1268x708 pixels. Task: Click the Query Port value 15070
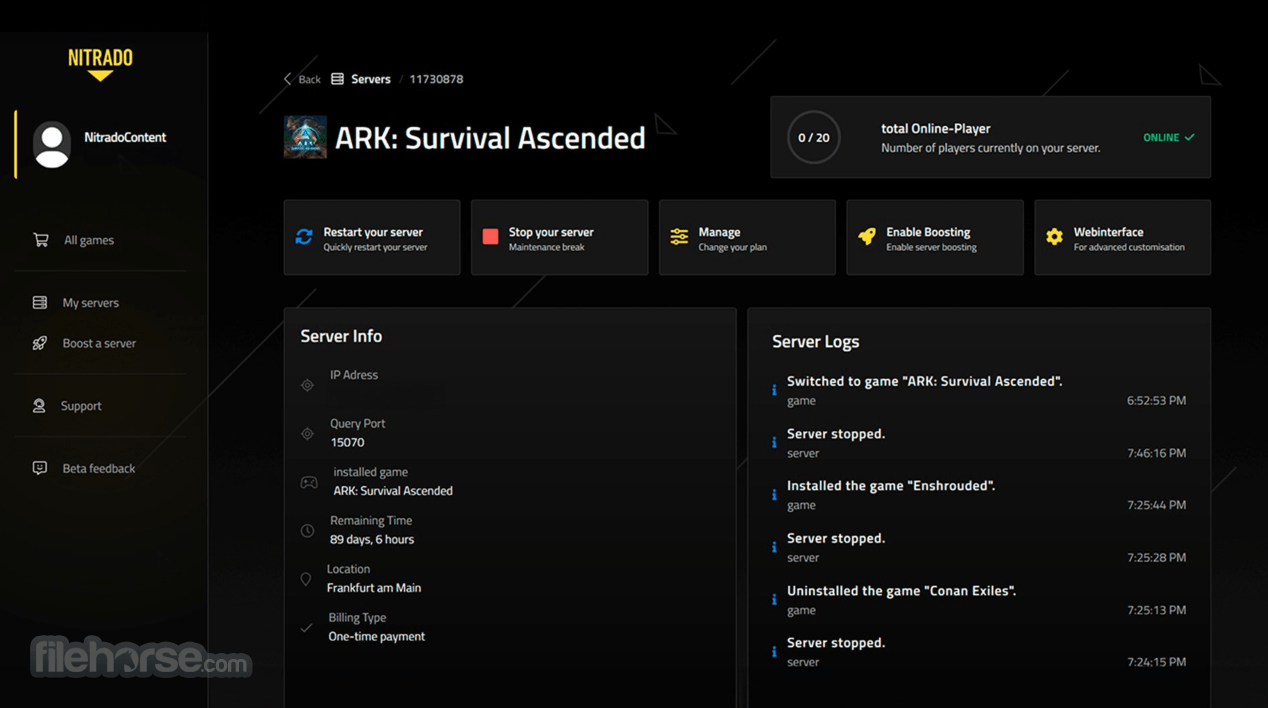tap(347, 442)
